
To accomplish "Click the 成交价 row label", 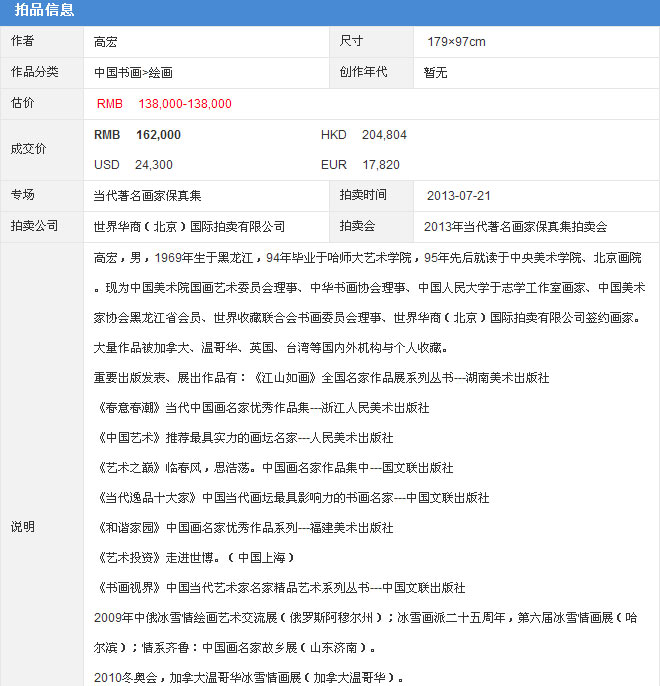I will tap(28, 149).
